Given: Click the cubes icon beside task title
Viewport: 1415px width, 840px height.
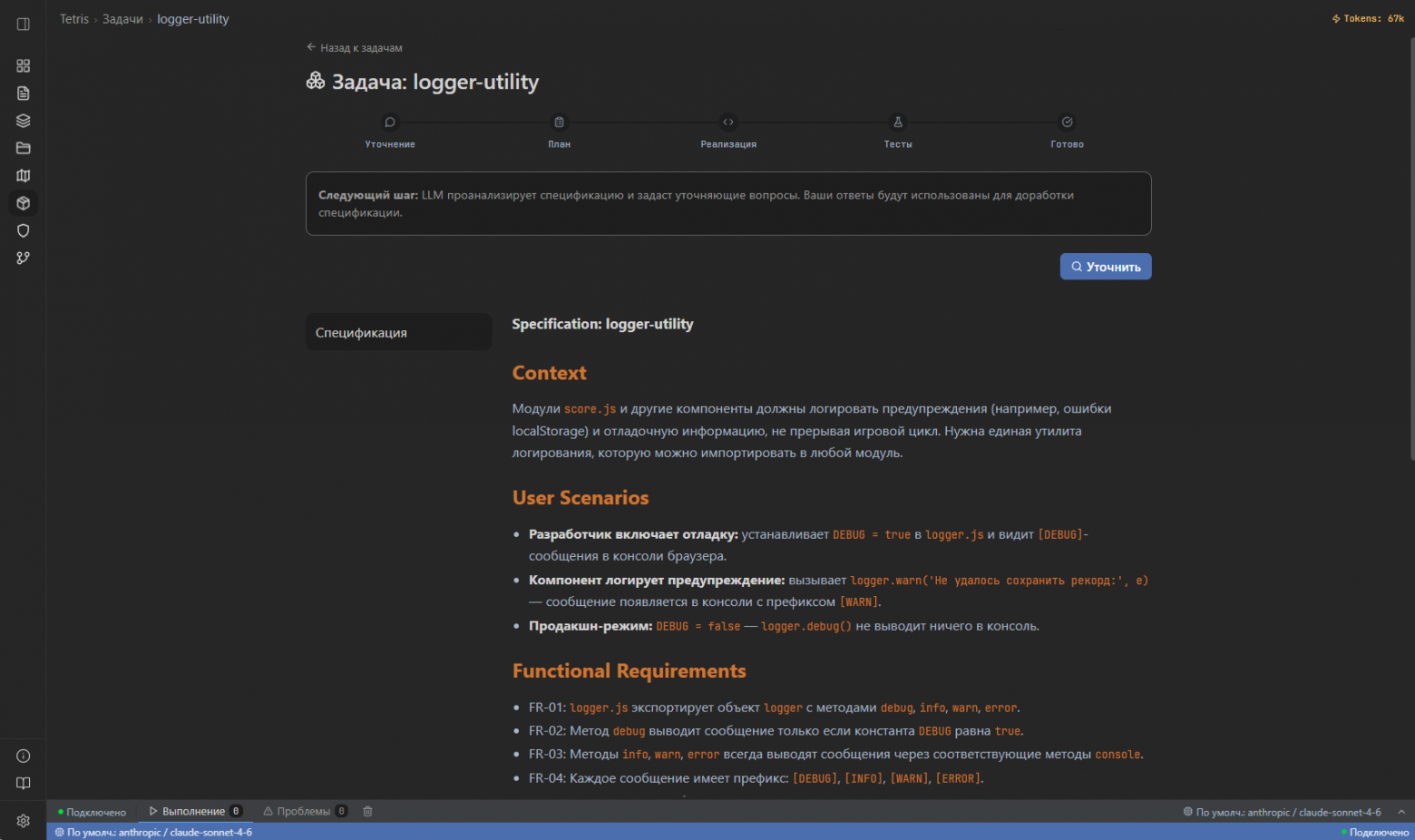Looking at the screenshot, I should point(316,82).
